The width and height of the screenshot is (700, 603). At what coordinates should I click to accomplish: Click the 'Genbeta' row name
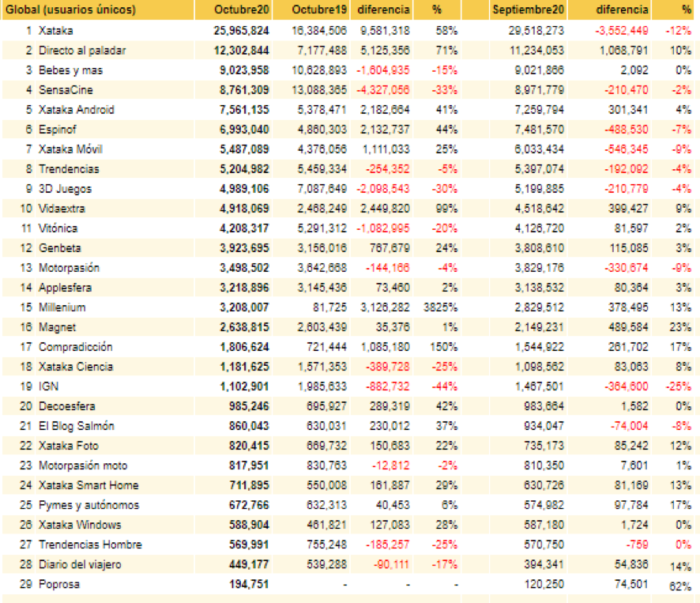[x=60, y=248]
